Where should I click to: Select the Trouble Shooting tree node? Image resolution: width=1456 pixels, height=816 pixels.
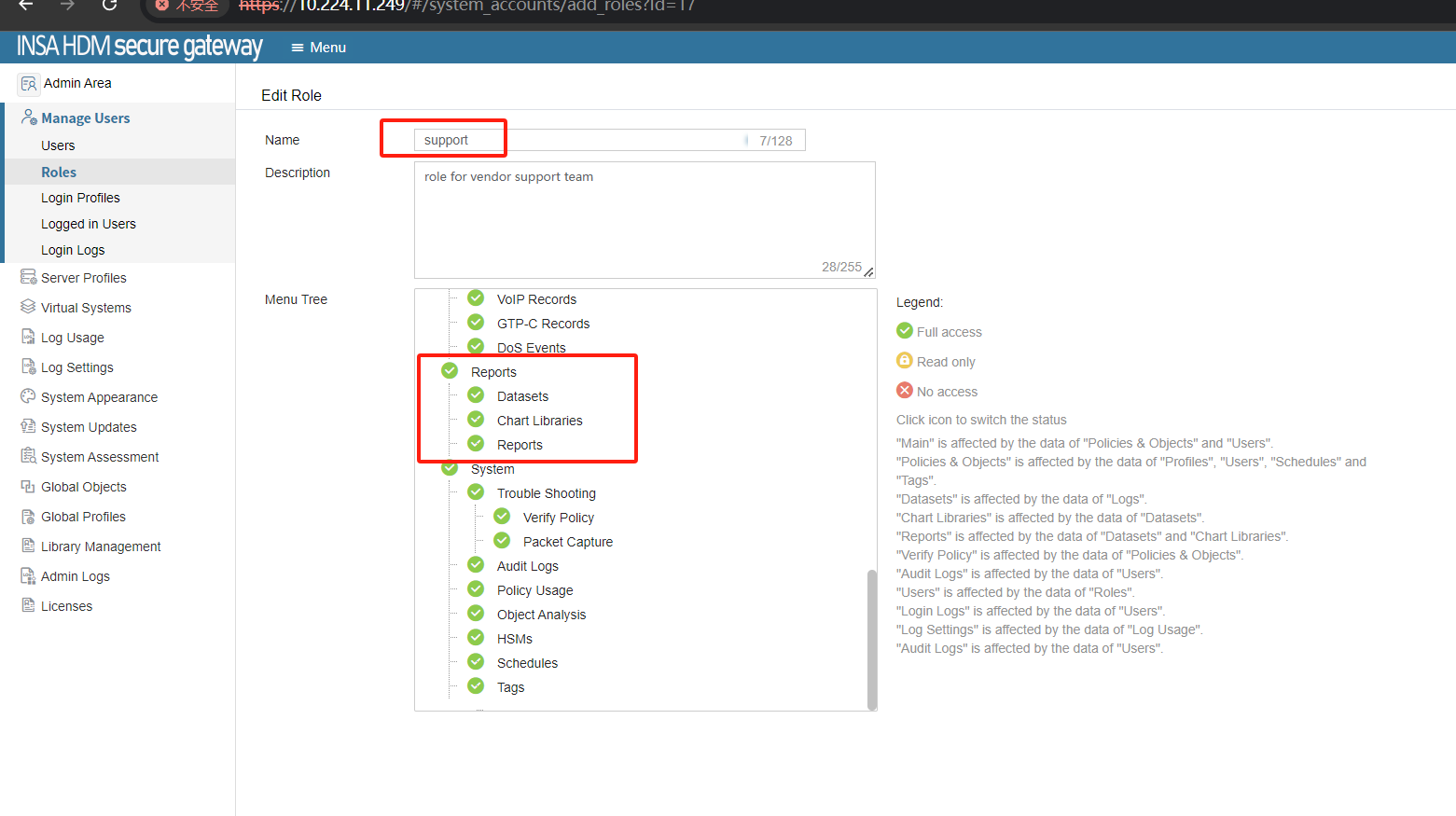[546, 493]
